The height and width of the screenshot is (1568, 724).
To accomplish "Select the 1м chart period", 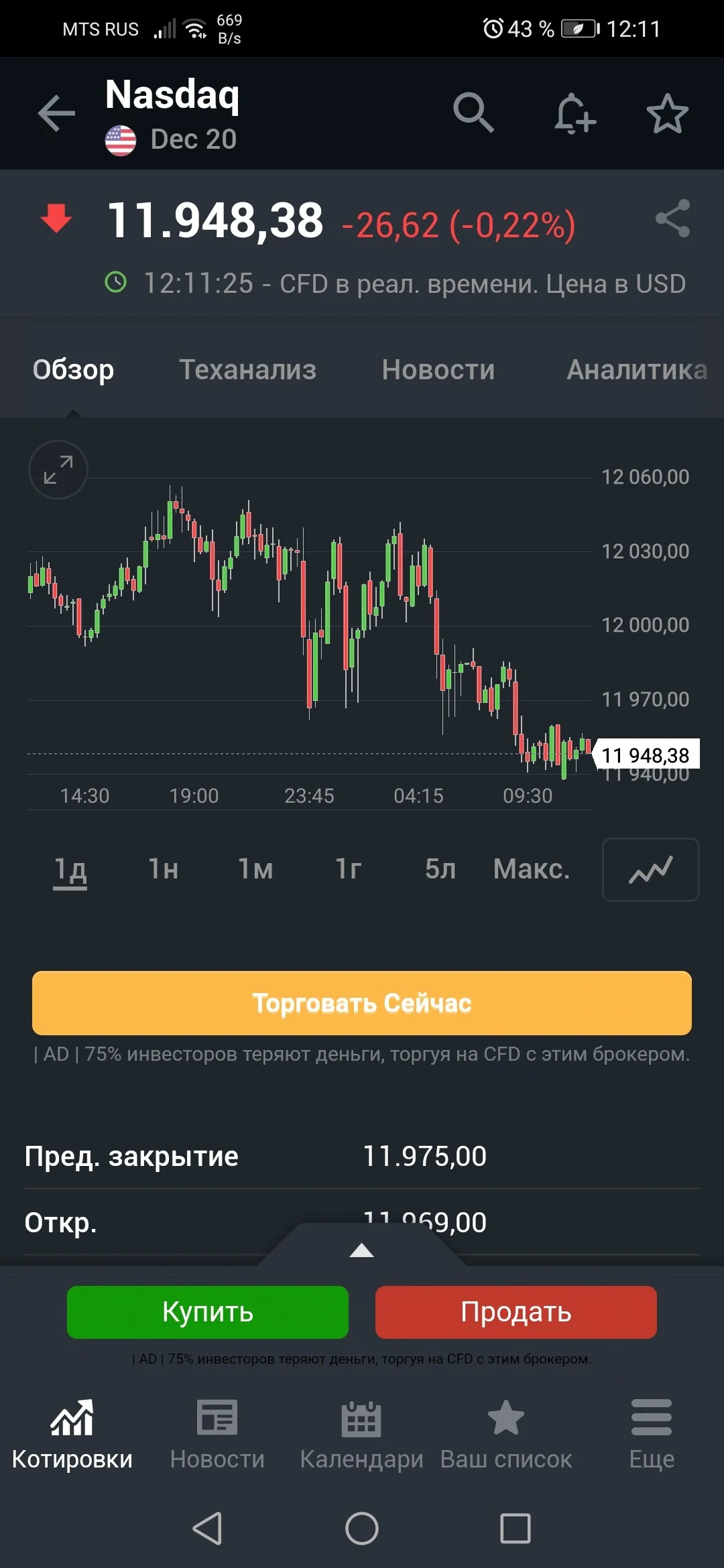I will (255, 869).
